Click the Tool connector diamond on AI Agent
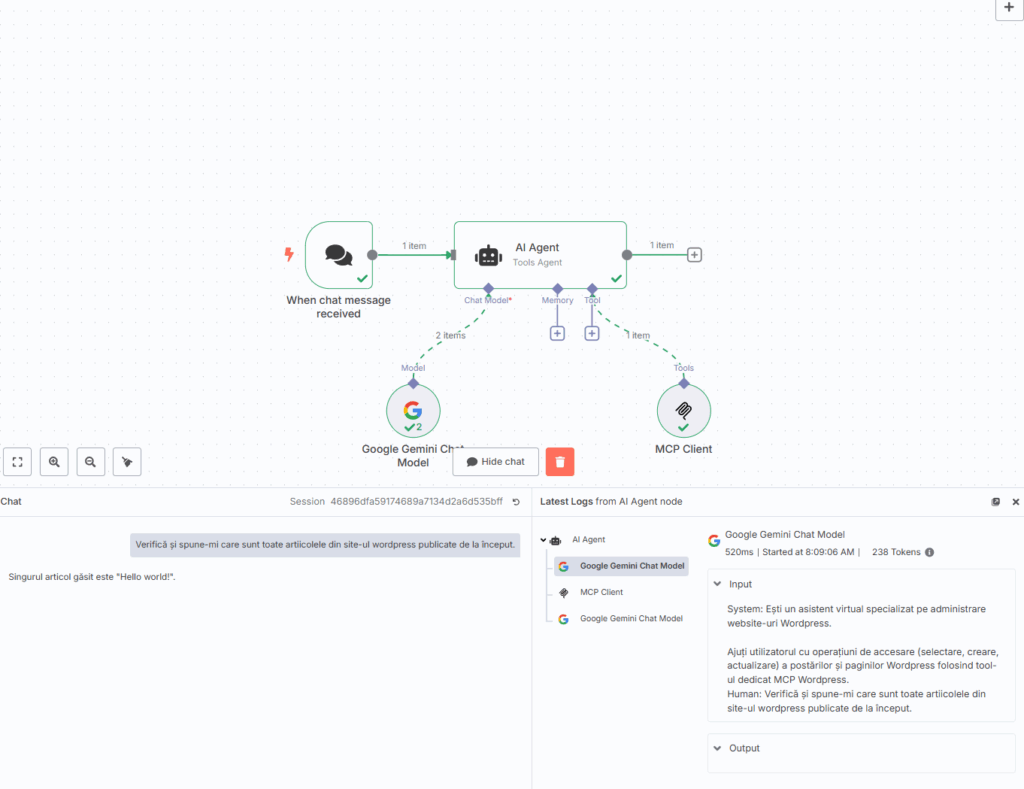Viewport: 1024px width, 789px height. click(592, 289)
